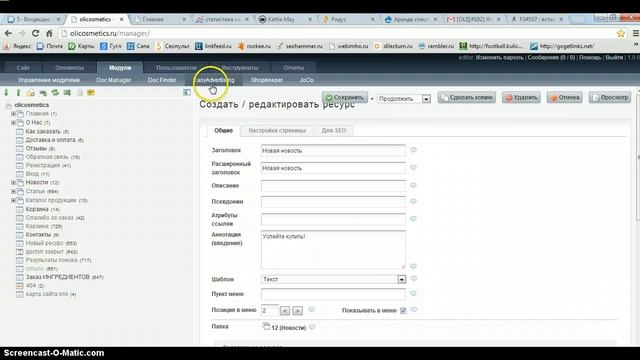Screen dimensions: 640x360
Task: Click the Заголовок input field
Action: point(333,151)
